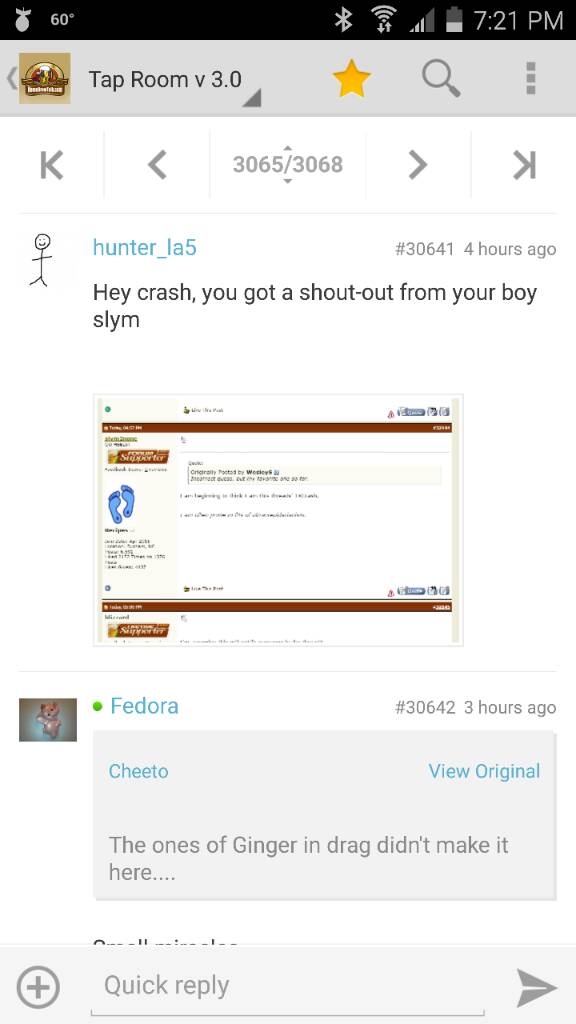Image resolution: width=576 pixels, height=1024 pixels.
Task: Tap the forum logo to go back
Action: [x=44, y=78]
